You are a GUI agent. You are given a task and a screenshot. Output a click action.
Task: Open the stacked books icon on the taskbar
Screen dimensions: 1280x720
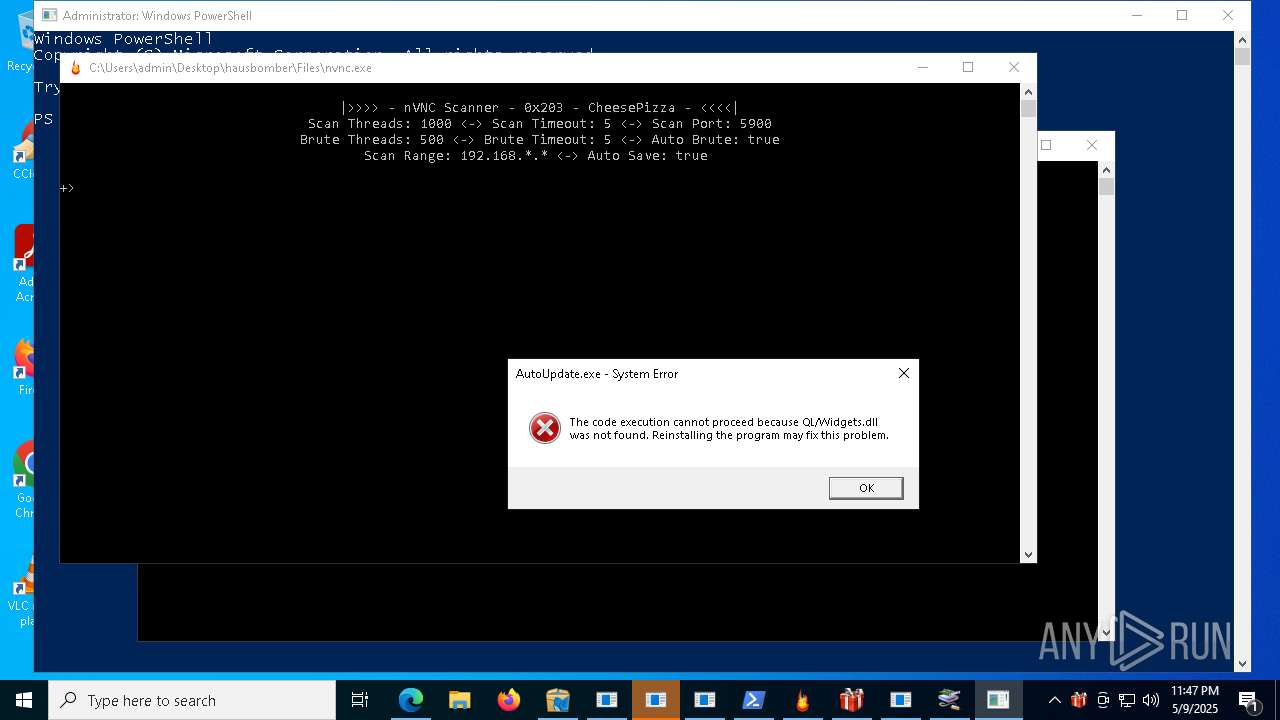pyautogui.click(x=950, y=700)
